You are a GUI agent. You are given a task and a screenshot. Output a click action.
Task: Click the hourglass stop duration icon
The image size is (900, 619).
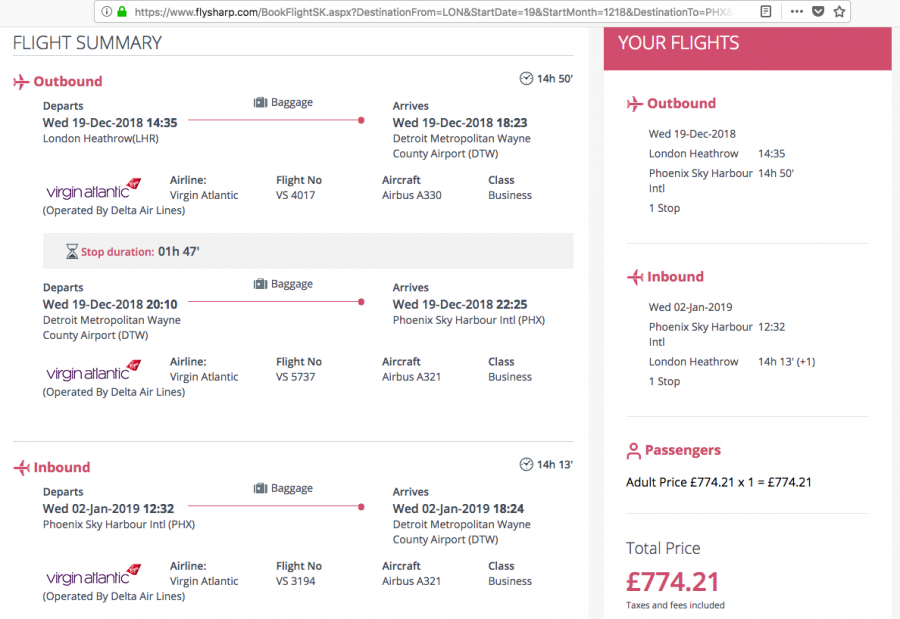[x=72, y=252]
